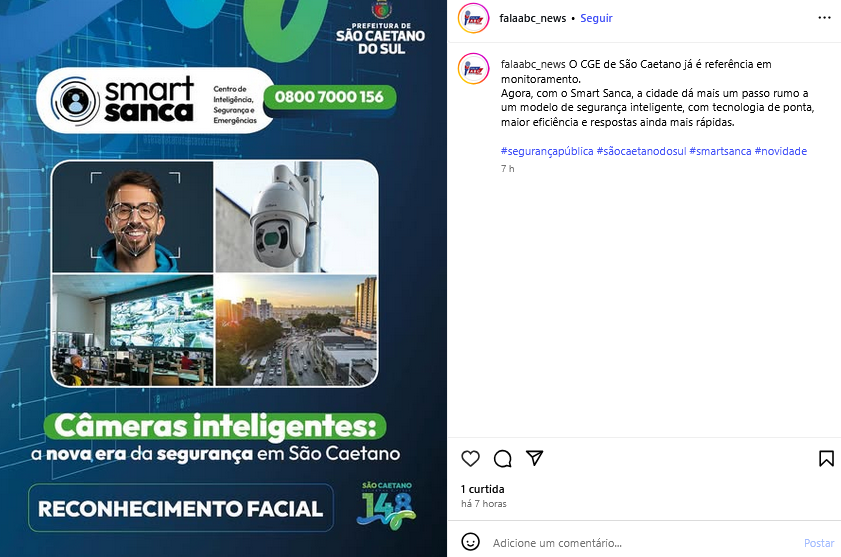This screenshot has width=841, height=557.
Task: Click falaabc_news profile picture in header
Action: pyautogui.click(x=474, y=18)
